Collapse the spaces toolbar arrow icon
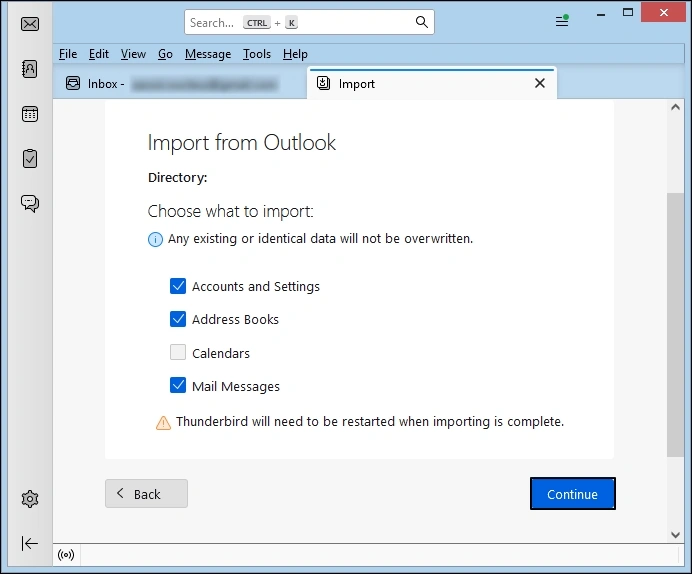The image size is (692, 574). (x=30, y=543)
